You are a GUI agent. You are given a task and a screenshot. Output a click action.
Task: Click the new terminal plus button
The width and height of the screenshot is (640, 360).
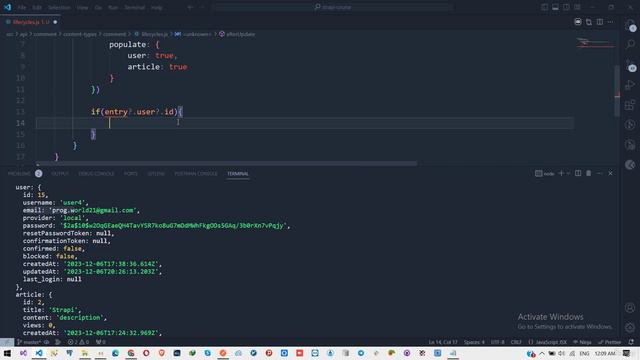coord(561,173)
